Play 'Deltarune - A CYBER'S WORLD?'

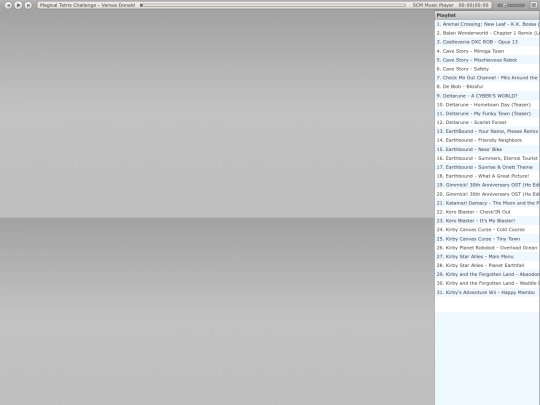tap(487, 96)
